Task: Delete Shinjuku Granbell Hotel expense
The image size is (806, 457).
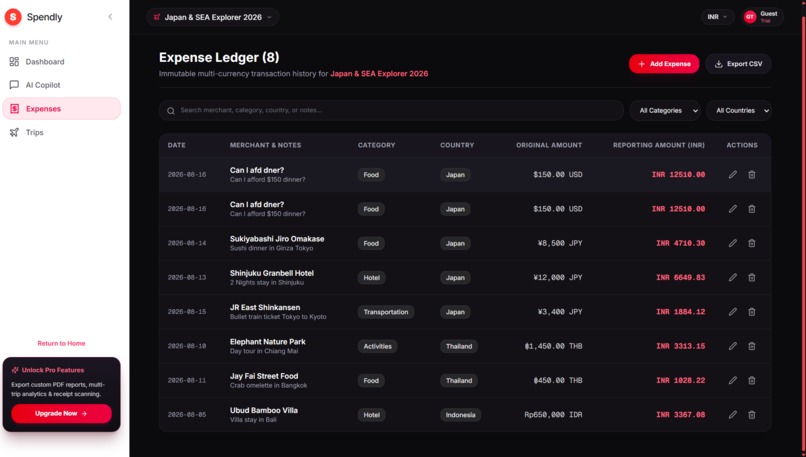Action: [752, 278]
